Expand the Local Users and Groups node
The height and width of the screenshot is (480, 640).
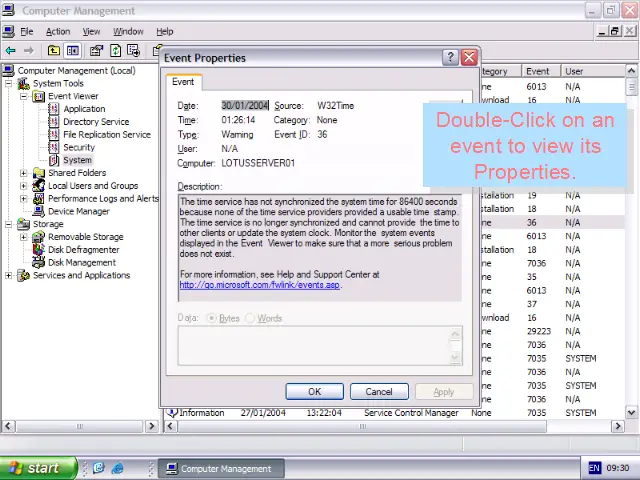click(x=24, y=186)
